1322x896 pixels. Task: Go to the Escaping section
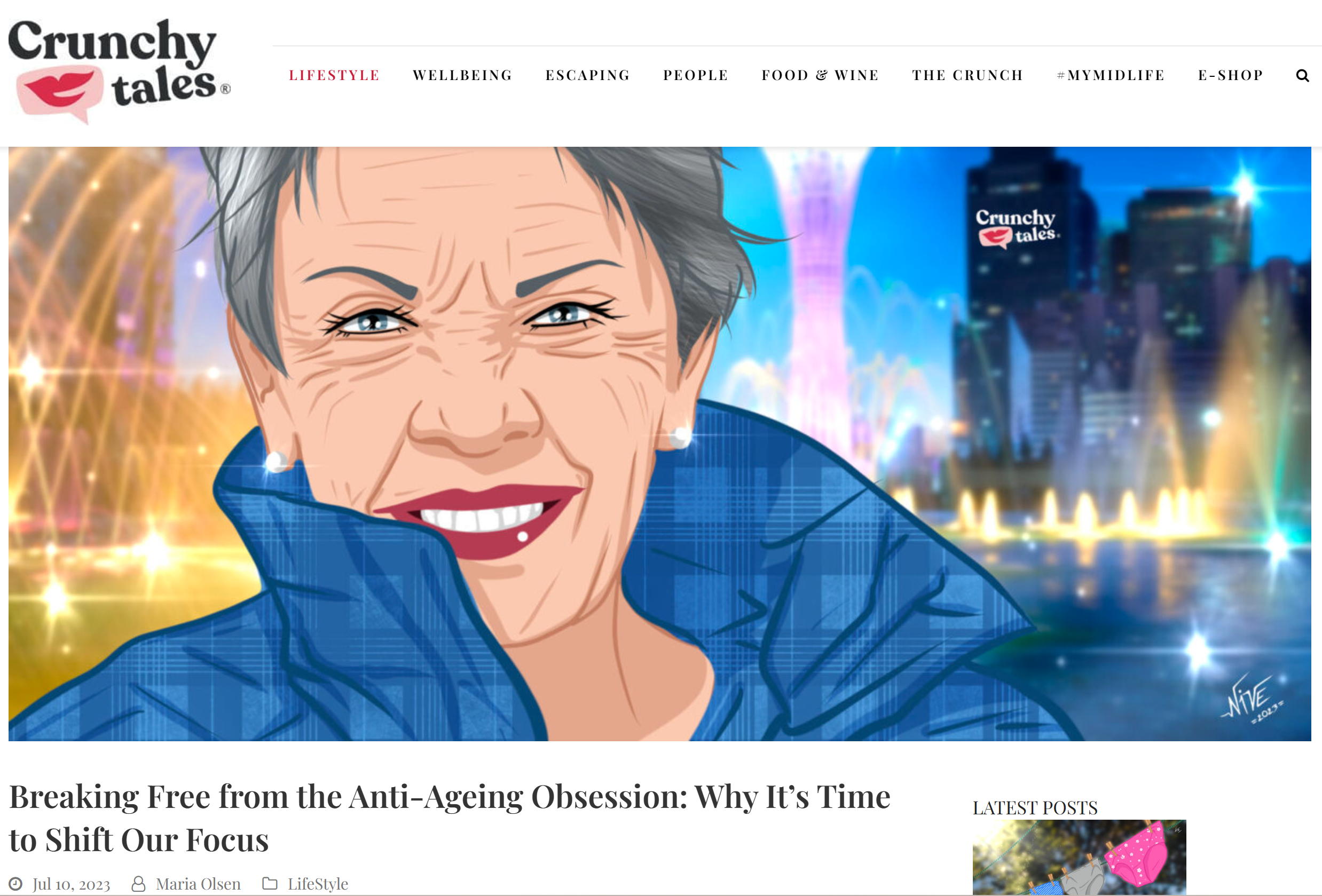[588, 76]
